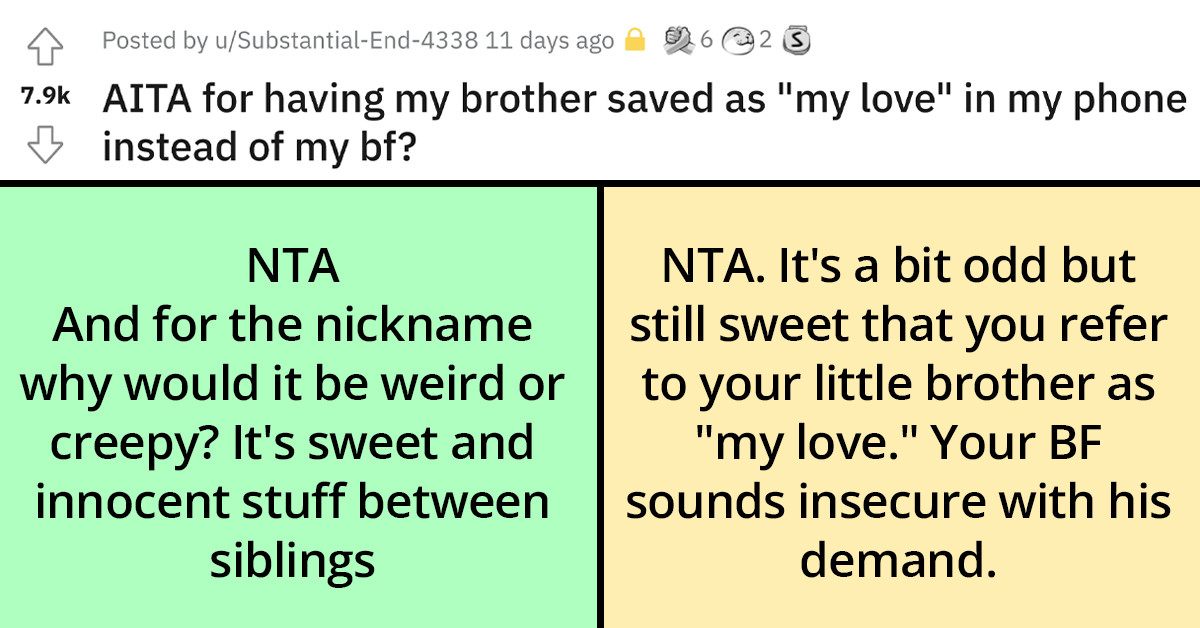Image resolution: width=1200 pixels, height=628 pixels.
Task: Click the Helping Hand award icon
Action: coord(677,40)
